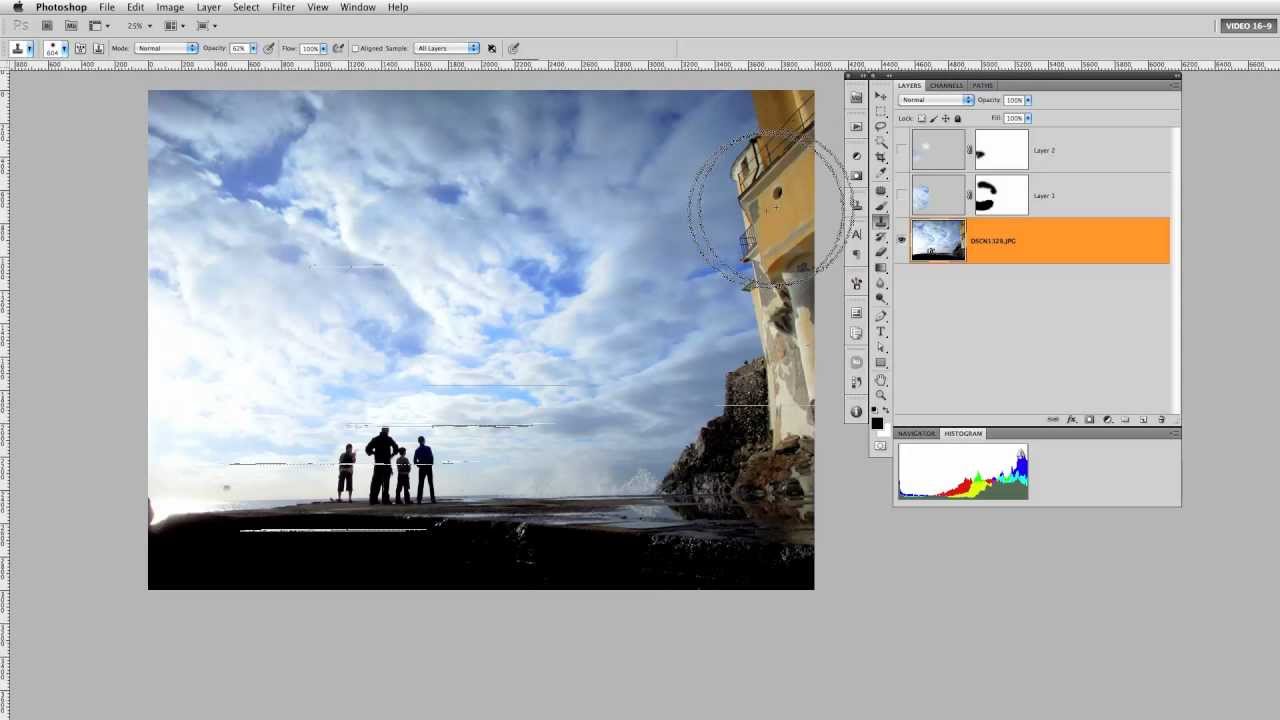Screen dimensions: 1280x720
Task: Open the layer blend mode dropdown
Action: coord(937,100)
